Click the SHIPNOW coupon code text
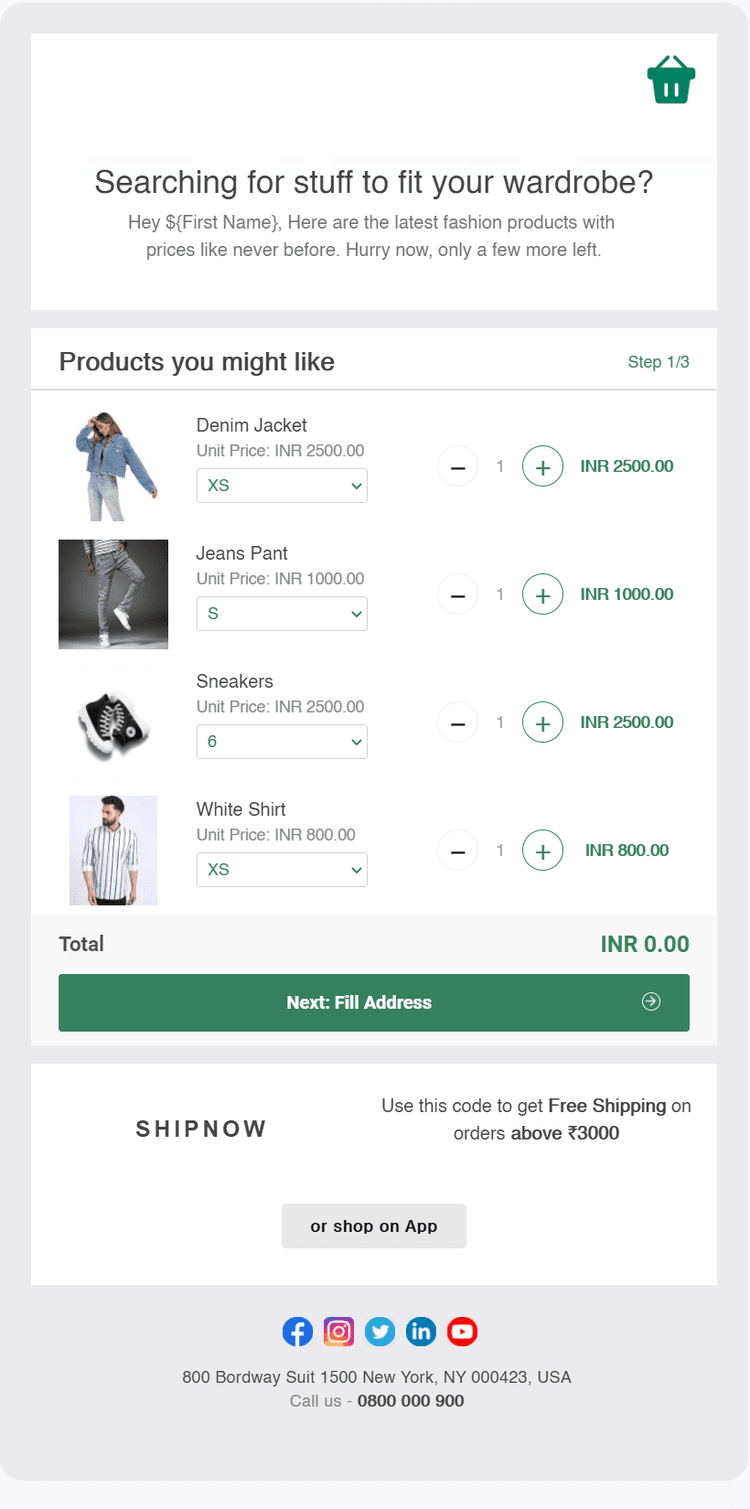 [201, 1129]
